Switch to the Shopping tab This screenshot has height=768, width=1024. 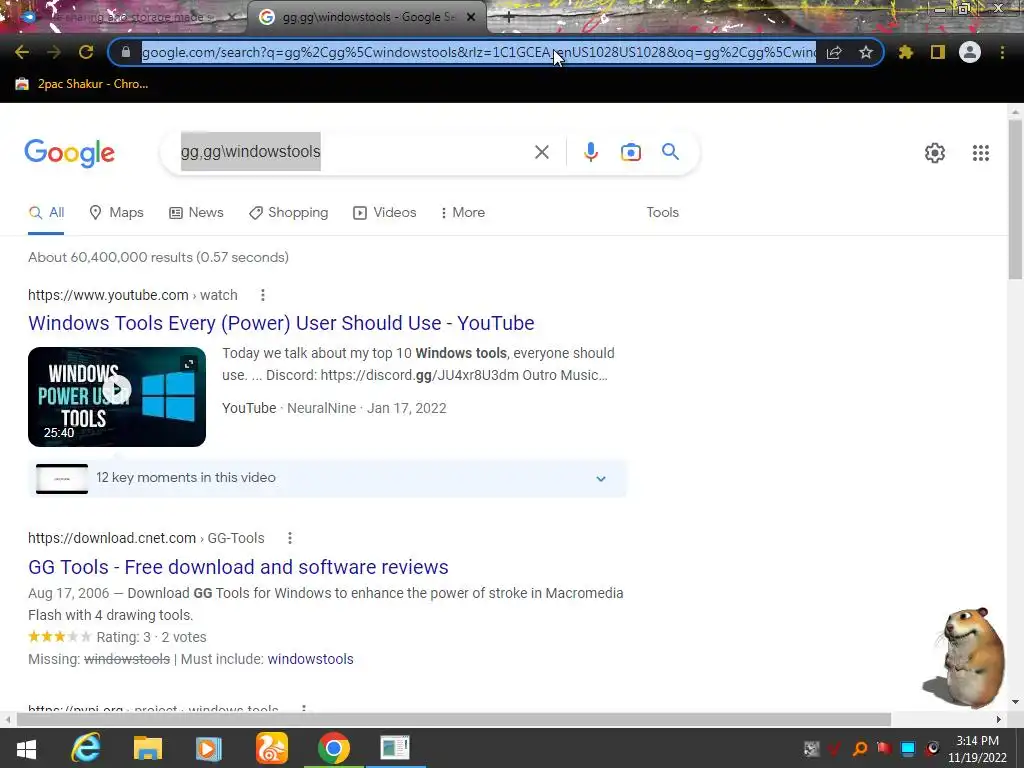tap(288, 212)
